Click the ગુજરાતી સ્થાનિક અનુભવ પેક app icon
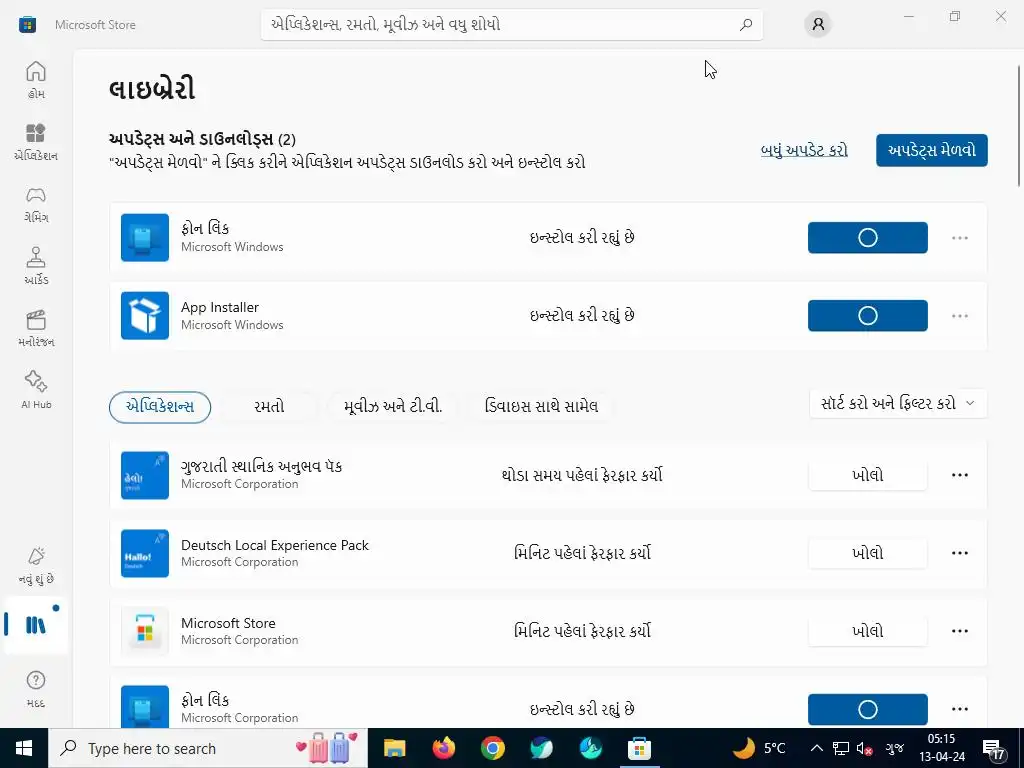Viewport: 1024px width, 768px height. coord(145,475)
